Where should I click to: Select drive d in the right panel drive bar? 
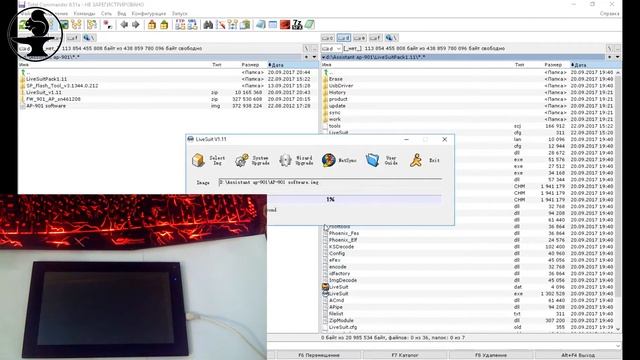(344, 38)
